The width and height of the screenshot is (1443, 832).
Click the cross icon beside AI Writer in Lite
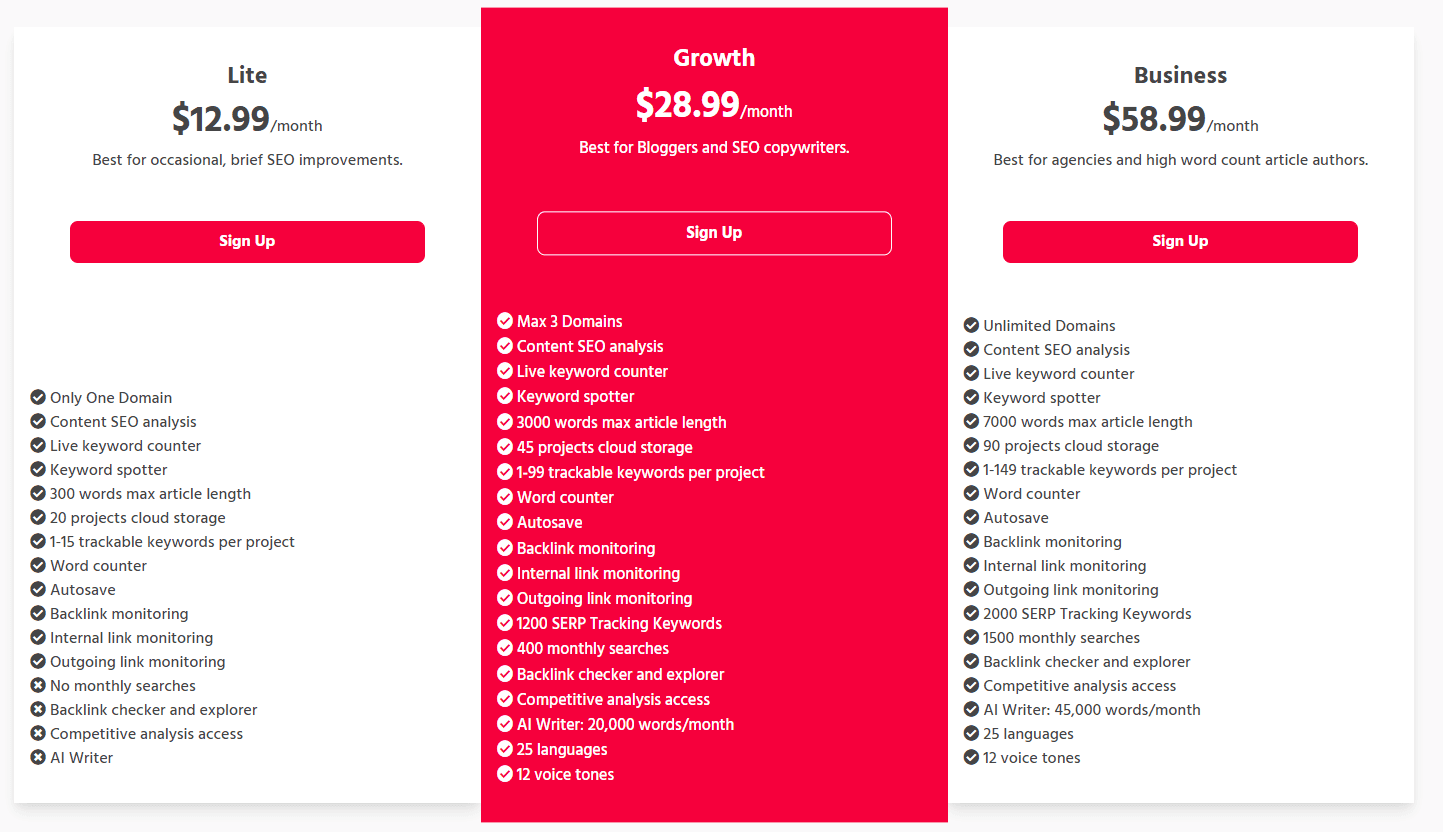coord(36,757)
